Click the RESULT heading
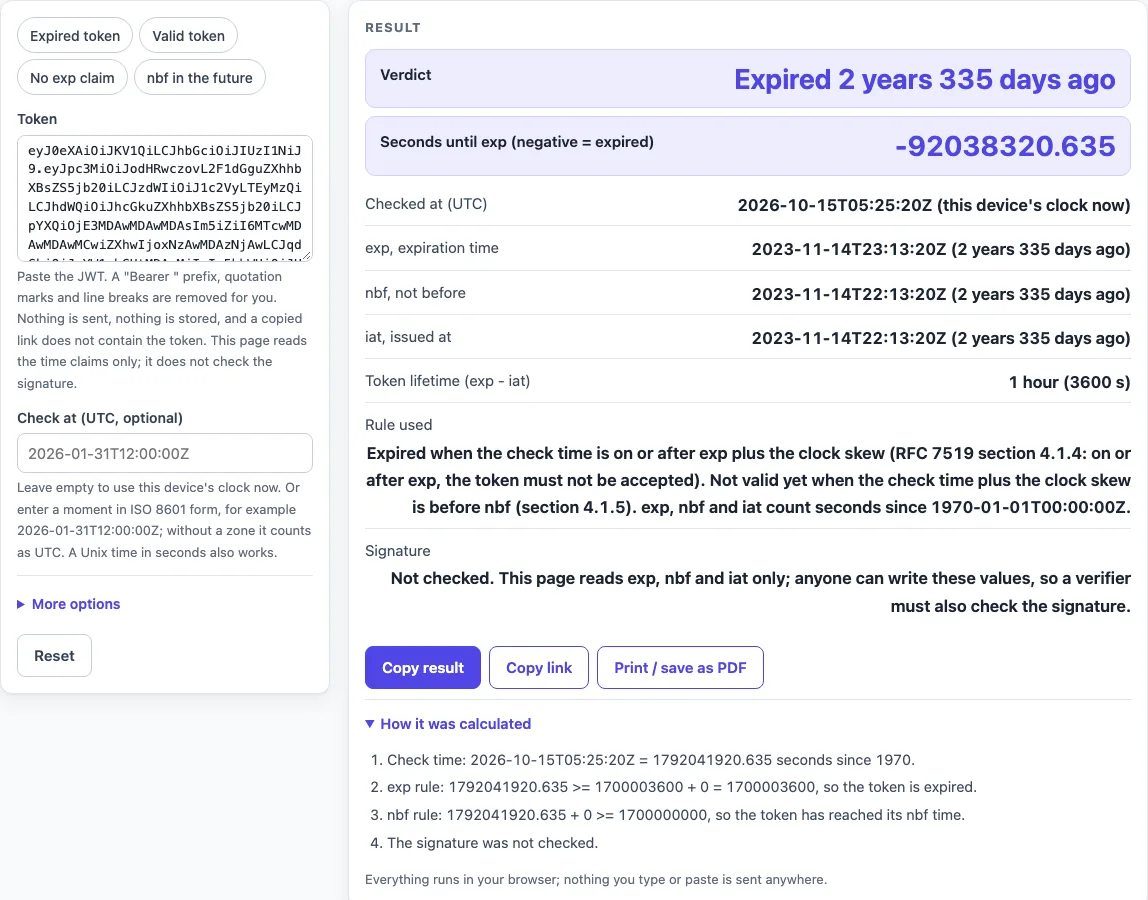 (x=393, y=27)
